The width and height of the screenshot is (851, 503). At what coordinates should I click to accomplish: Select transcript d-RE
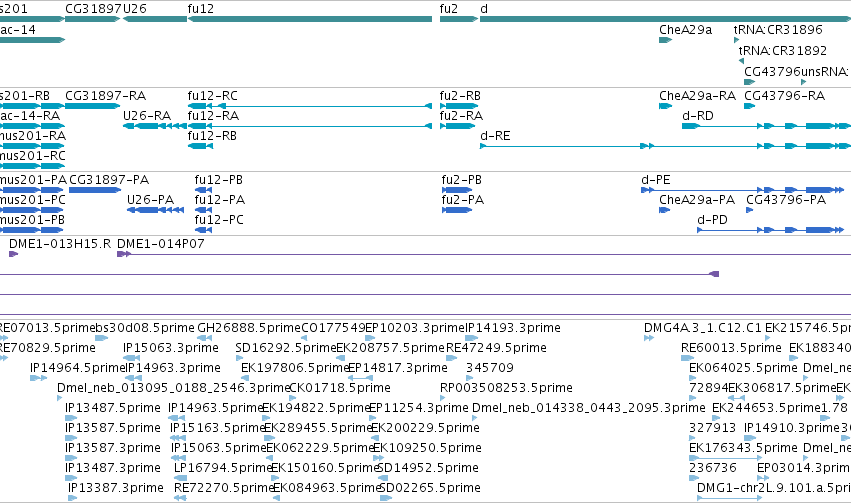(x=665, y=146)
